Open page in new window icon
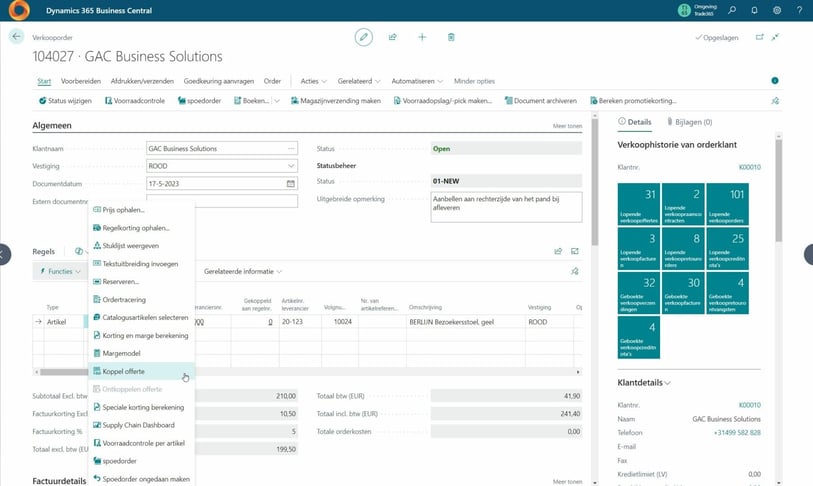Screen dimensions: 813x486 pos(760,37)
